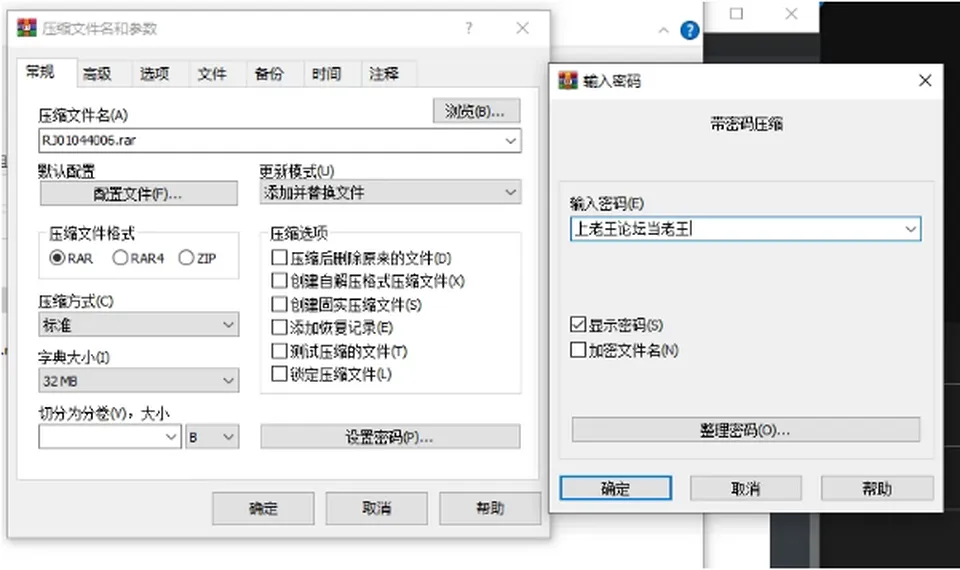The height and width of the screenshot is (570, 960).
Task: Check 加密文件名 checkbox
Action: [x=578, y=350]
